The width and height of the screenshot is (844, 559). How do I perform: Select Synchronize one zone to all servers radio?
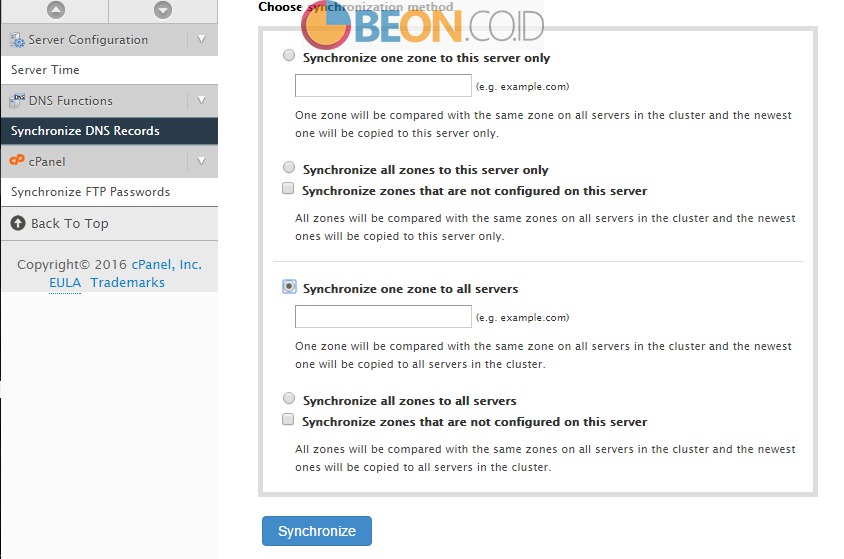[x=289, y=287]
